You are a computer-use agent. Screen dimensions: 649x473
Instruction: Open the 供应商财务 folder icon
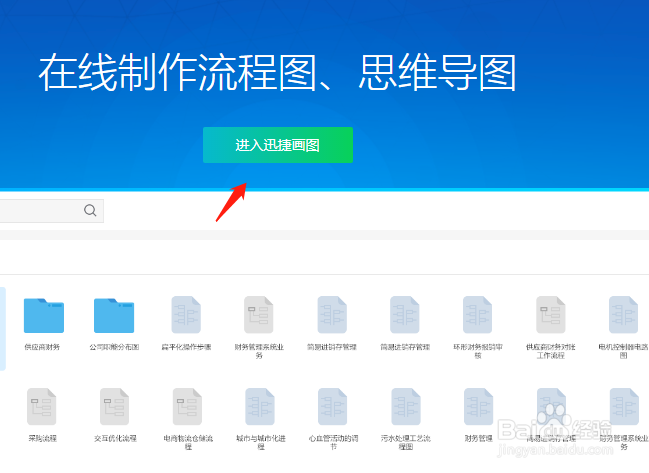coord(44,315)
